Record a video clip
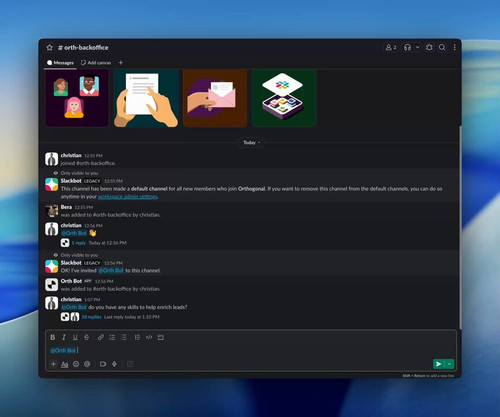The height and width of the screenshot is (417, 500). coord(103,364)
